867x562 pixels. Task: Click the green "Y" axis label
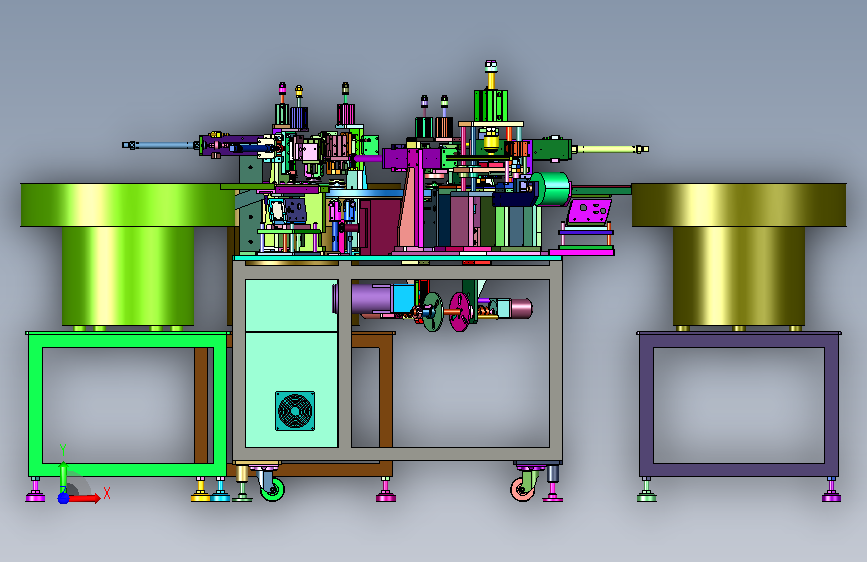(x=63, y=449)
